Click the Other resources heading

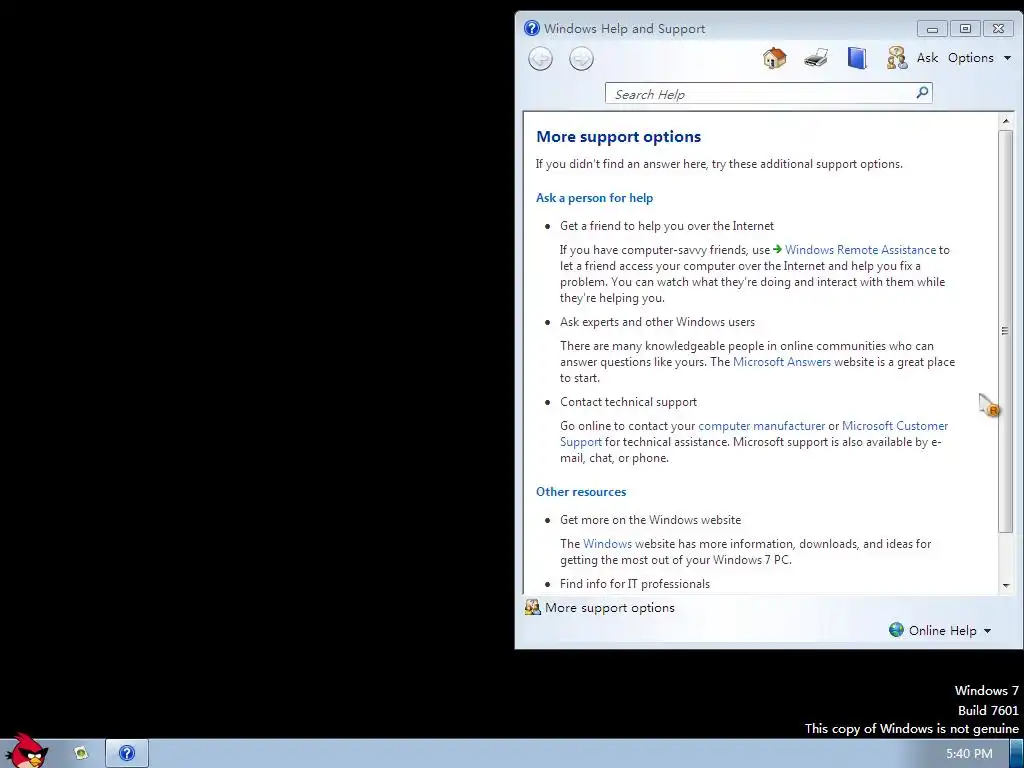[581, 492]
